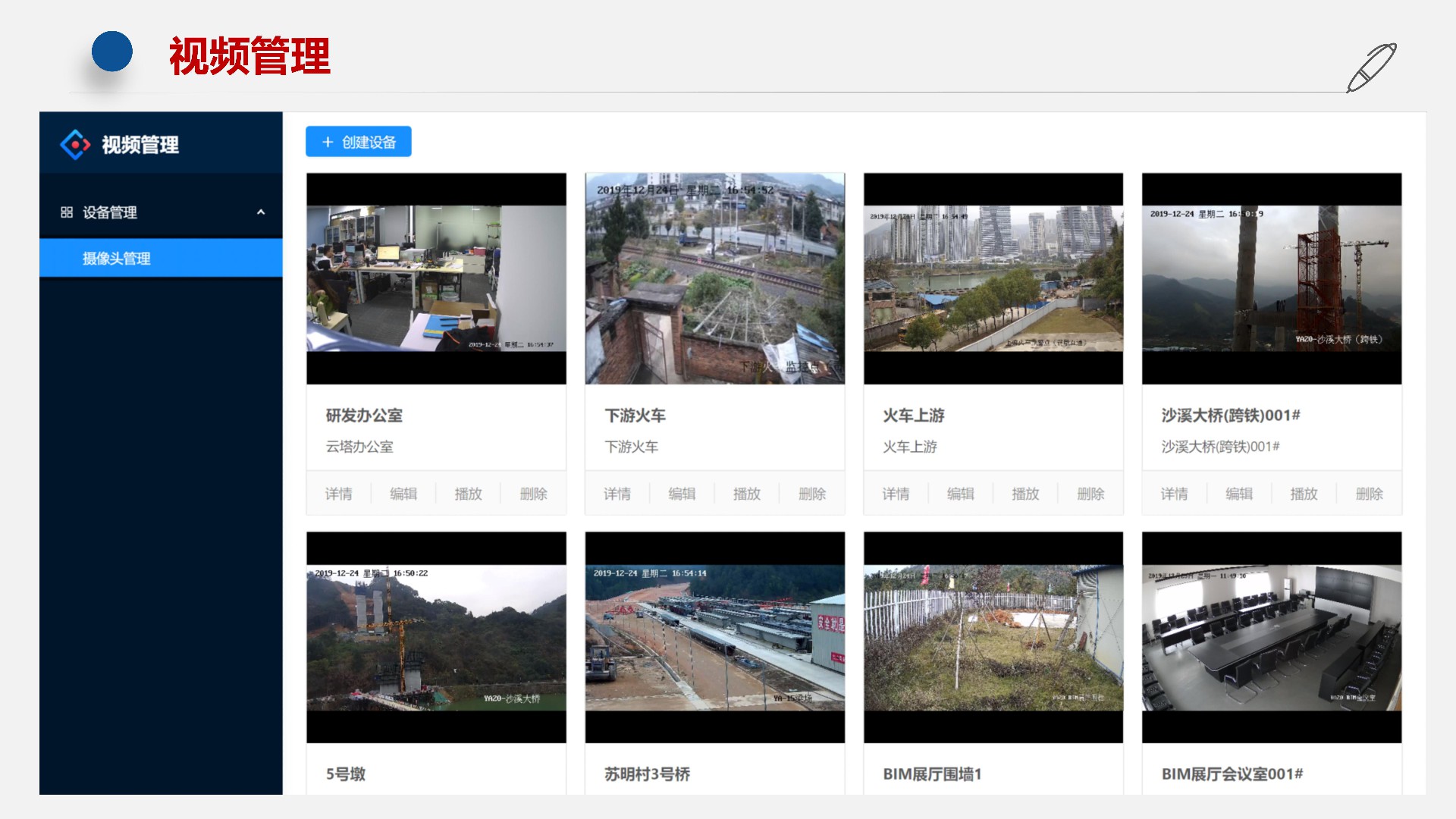Image resolution: width=1456 pixels, height=819 pixels.
Task: Click the blue circle in header
Action: point(112,52)
